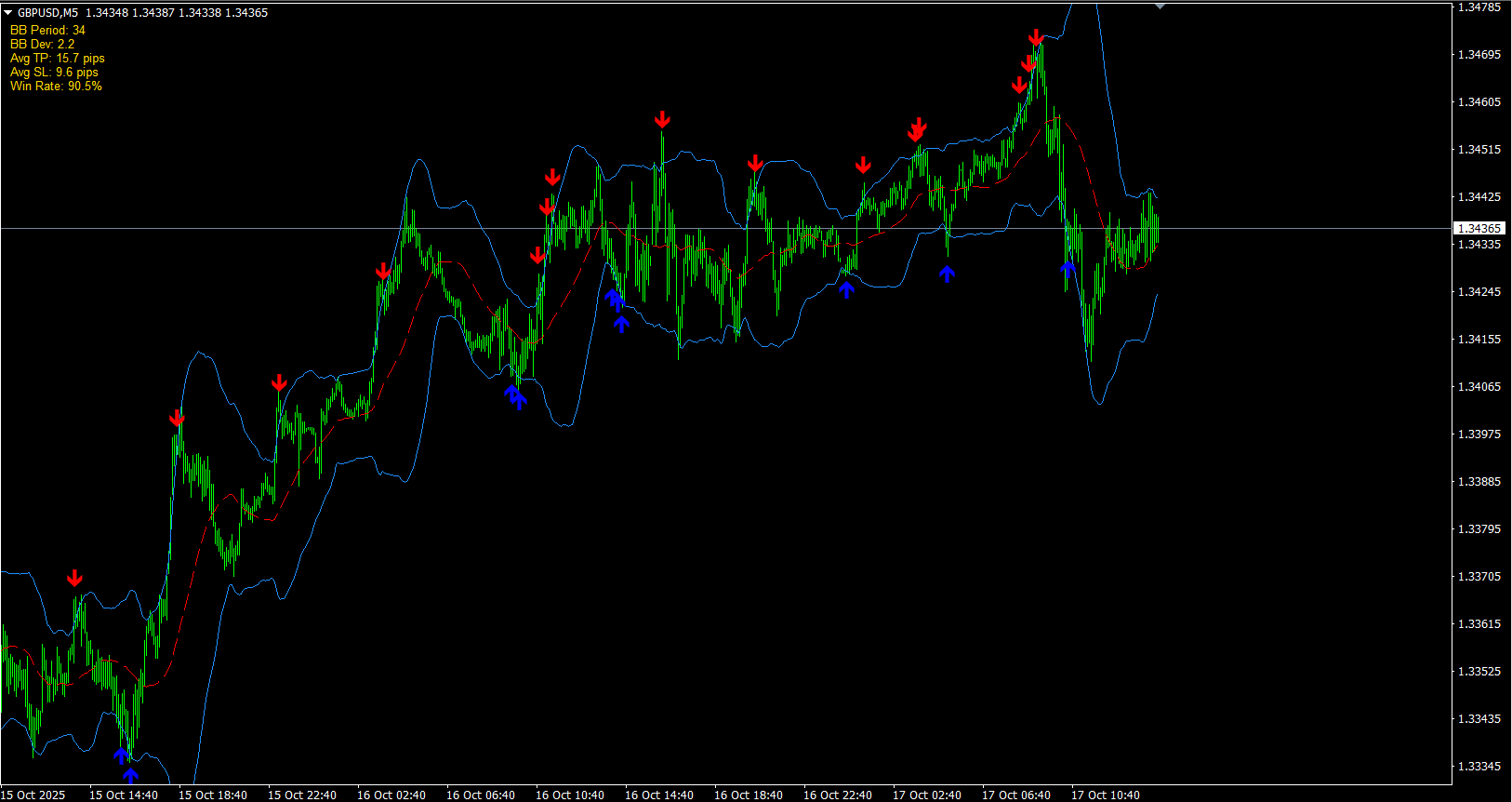Viewport: 1512px width, 802px height.
Task: Select the topmost red sell arrow at the price peak
Action: pos(1036,38)
